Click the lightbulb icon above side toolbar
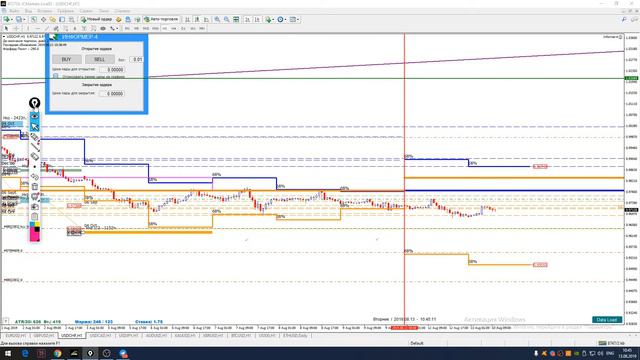The image size is (640, 360). pos(34,103)
